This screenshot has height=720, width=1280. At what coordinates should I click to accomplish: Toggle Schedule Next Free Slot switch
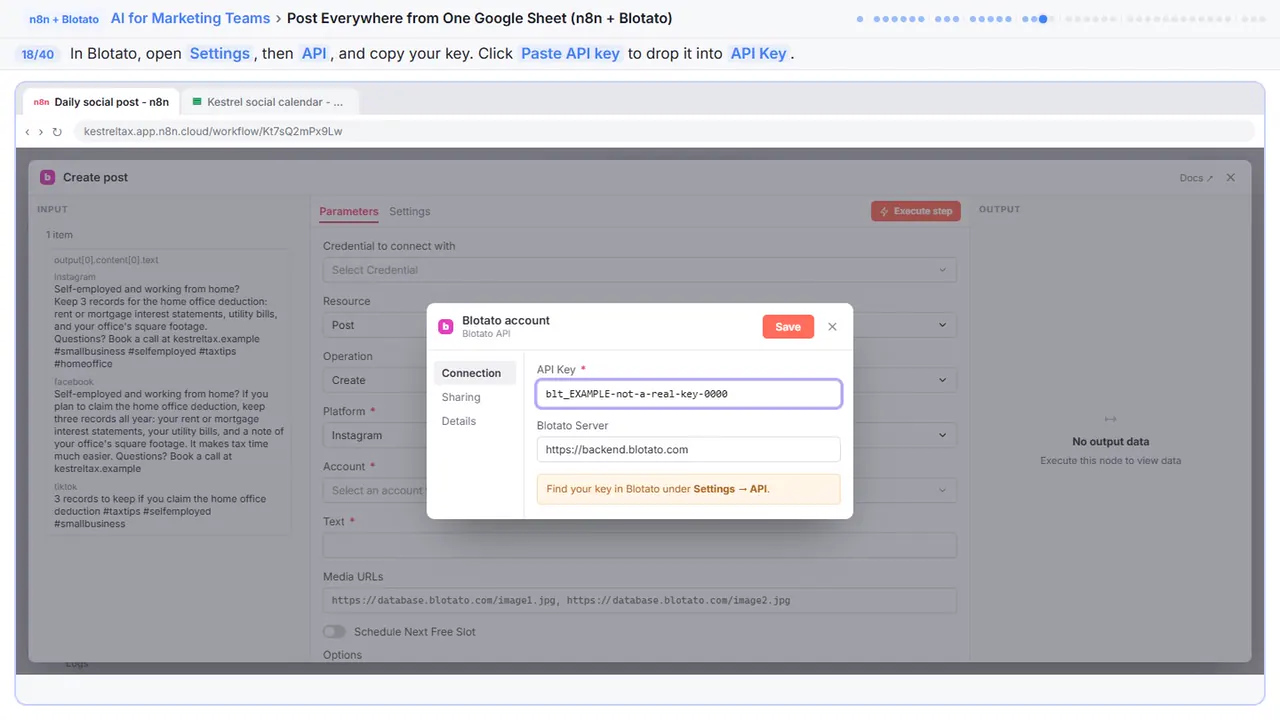click(x=334, y=632)
